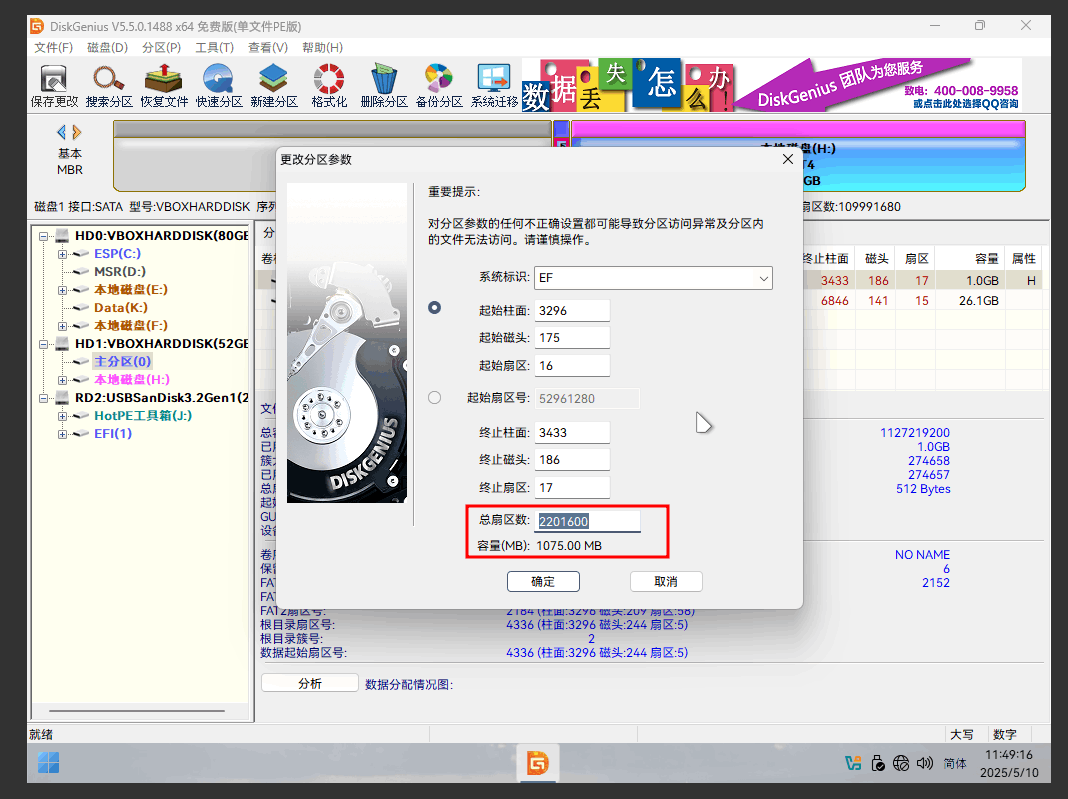Viewport: 1068px width, 799px height.
Task: Open the Windows Start button
Action: click(48, 762)
